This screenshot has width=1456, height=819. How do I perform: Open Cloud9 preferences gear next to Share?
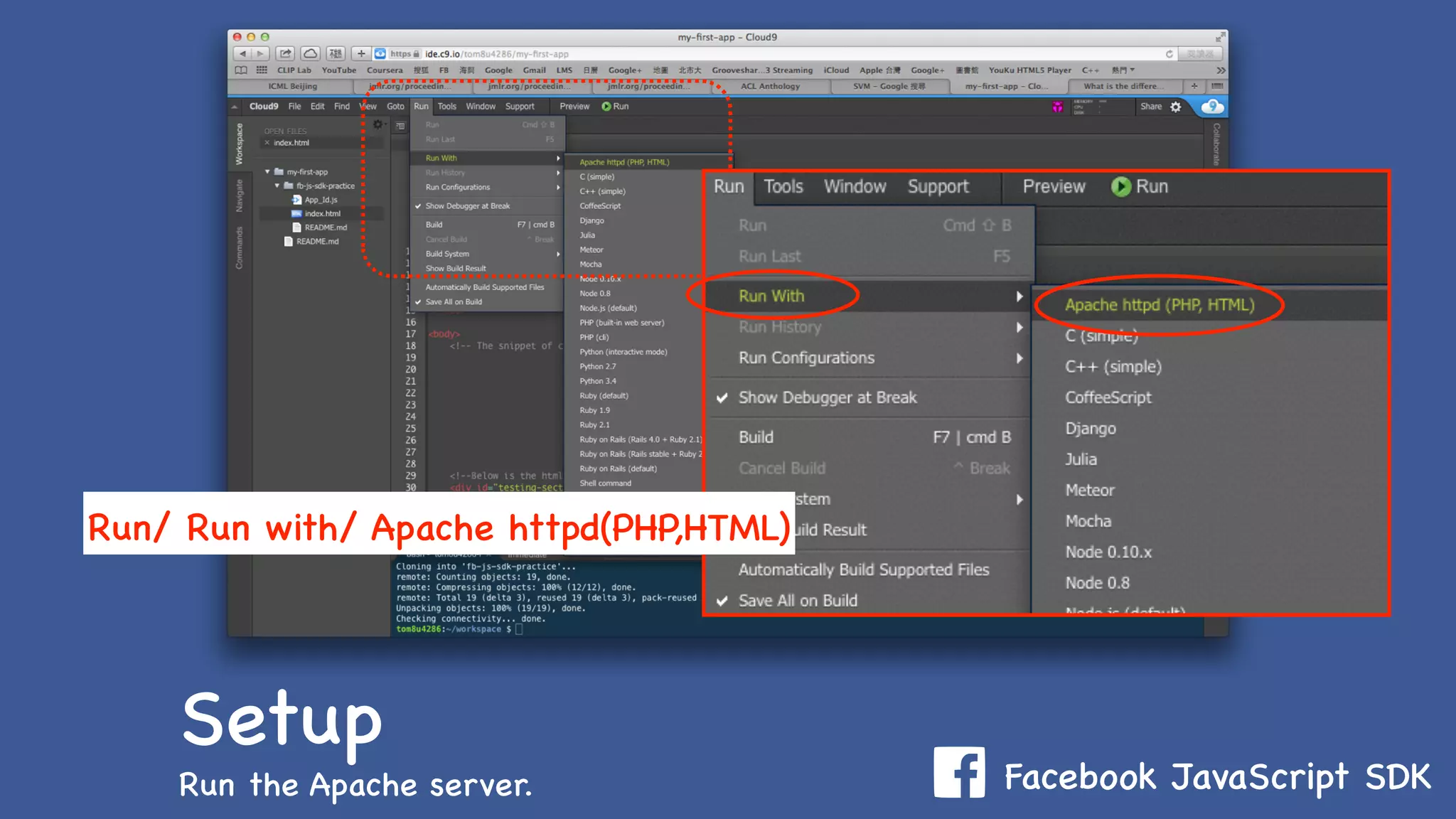pos(1176,107)
